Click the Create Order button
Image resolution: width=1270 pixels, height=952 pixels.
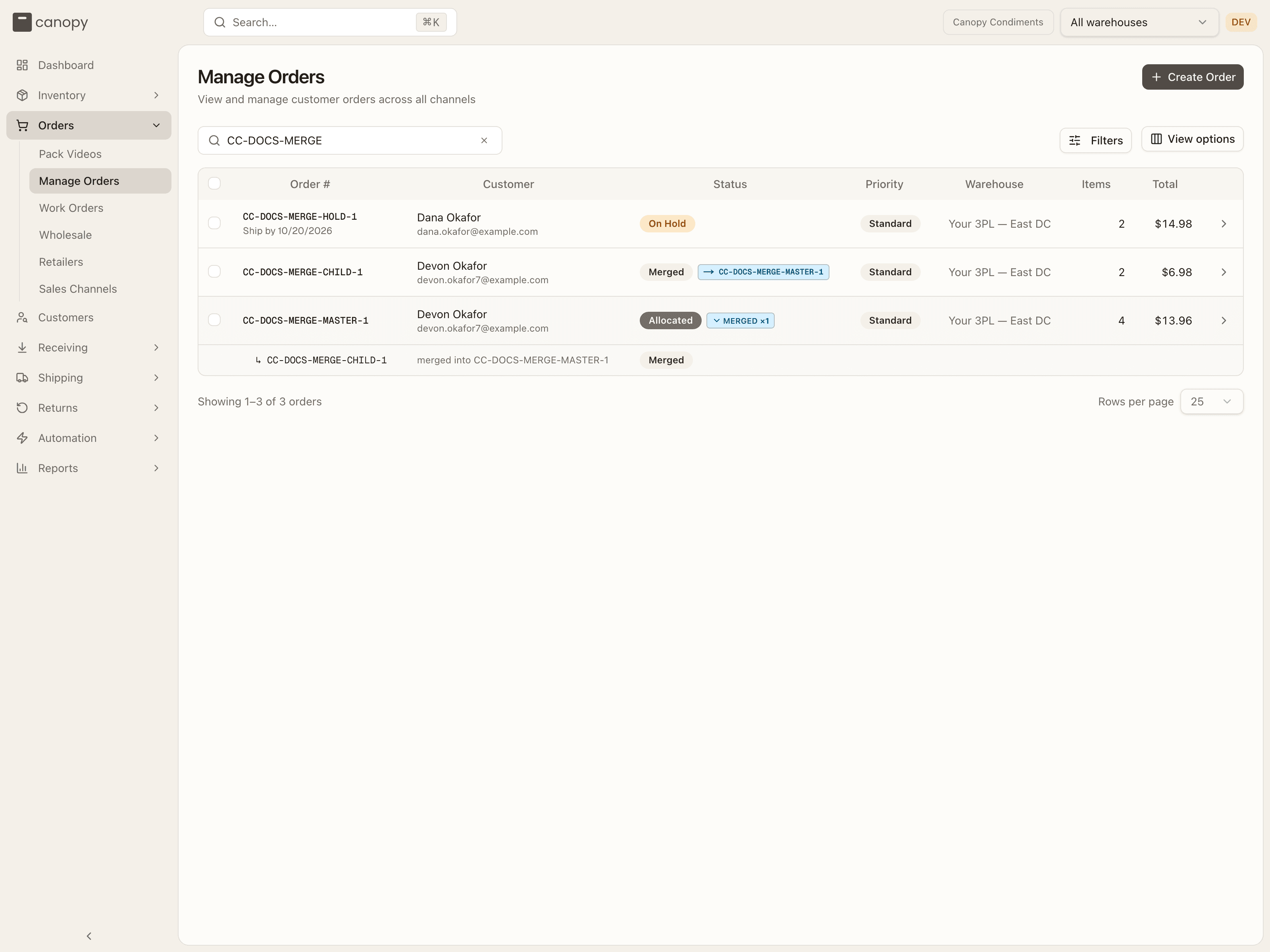pos(1193,77)
